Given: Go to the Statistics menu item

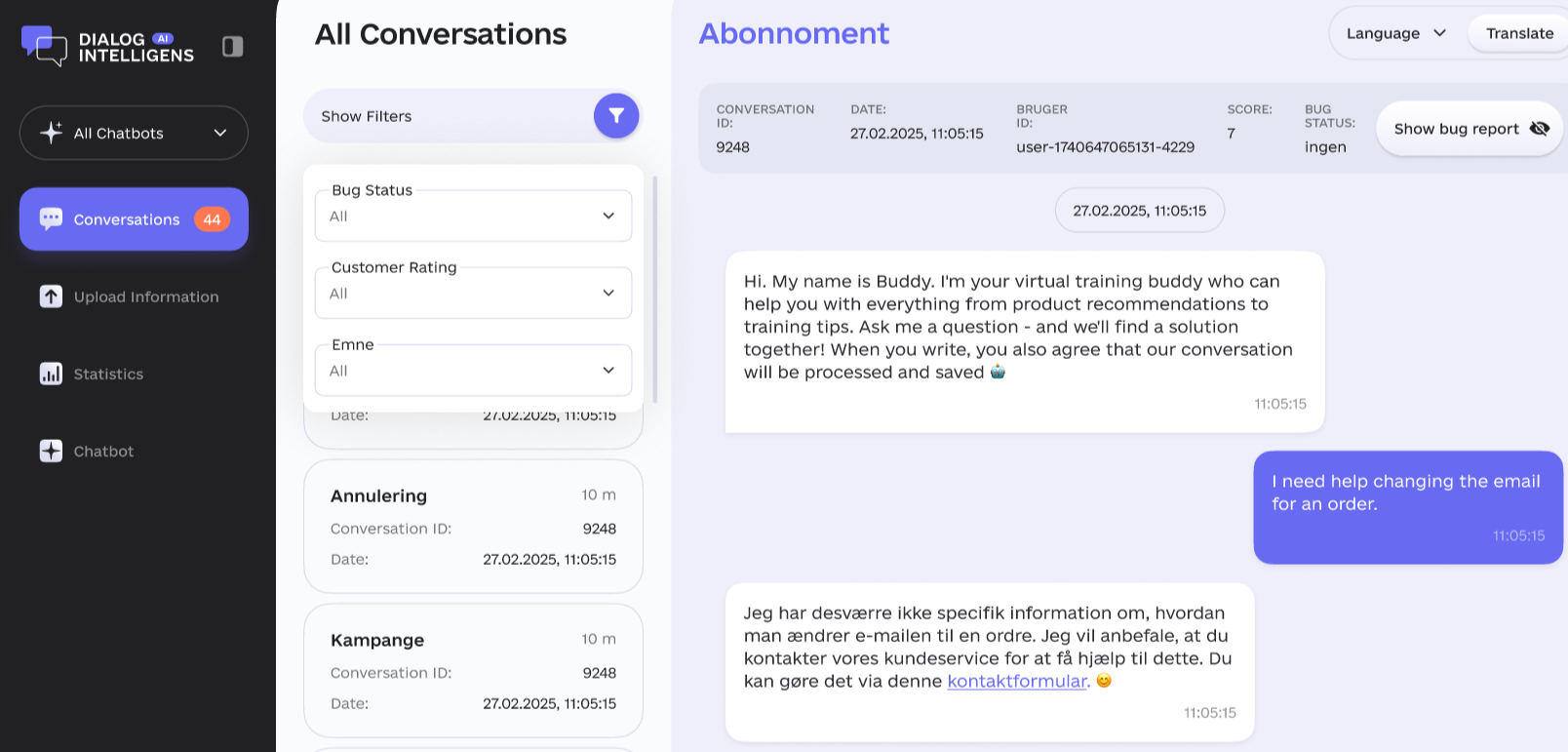Looking at the screenshot, I should (108, 374).
